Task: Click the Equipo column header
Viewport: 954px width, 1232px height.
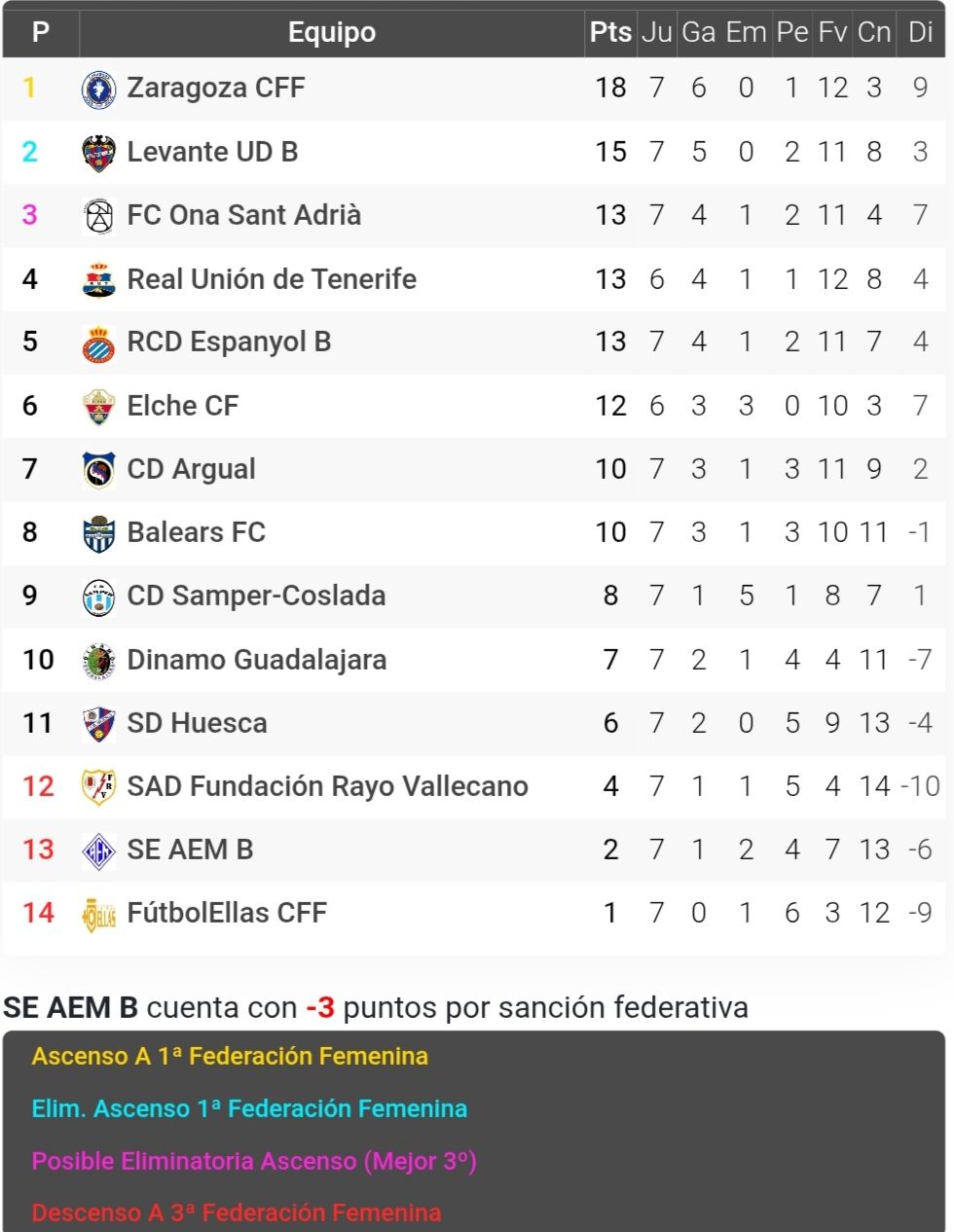Action: [331, 32]
